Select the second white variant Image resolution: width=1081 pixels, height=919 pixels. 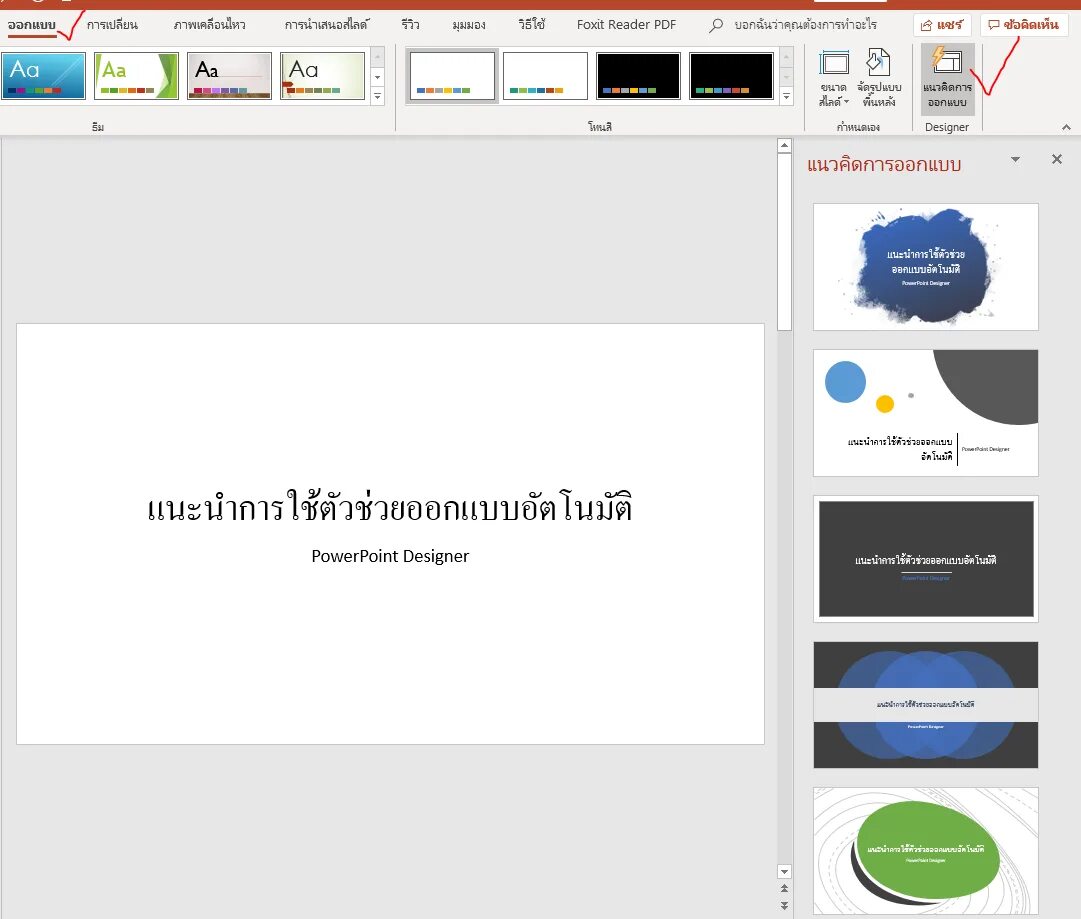(545, 76)
